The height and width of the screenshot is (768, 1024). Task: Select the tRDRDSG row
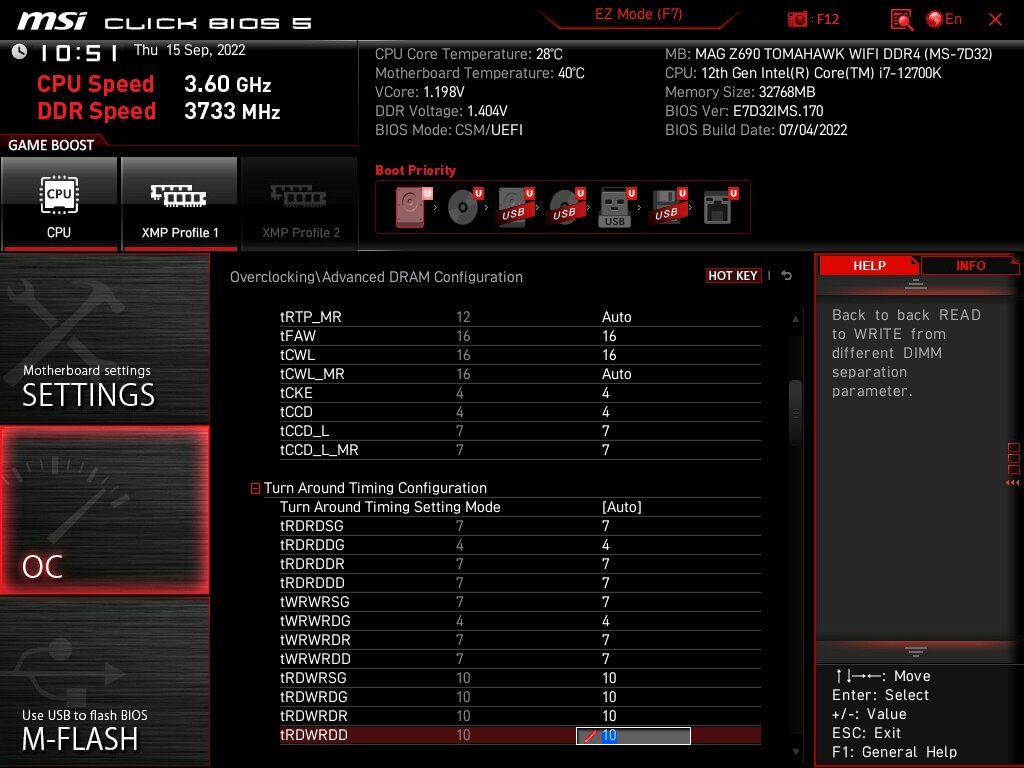520,526
